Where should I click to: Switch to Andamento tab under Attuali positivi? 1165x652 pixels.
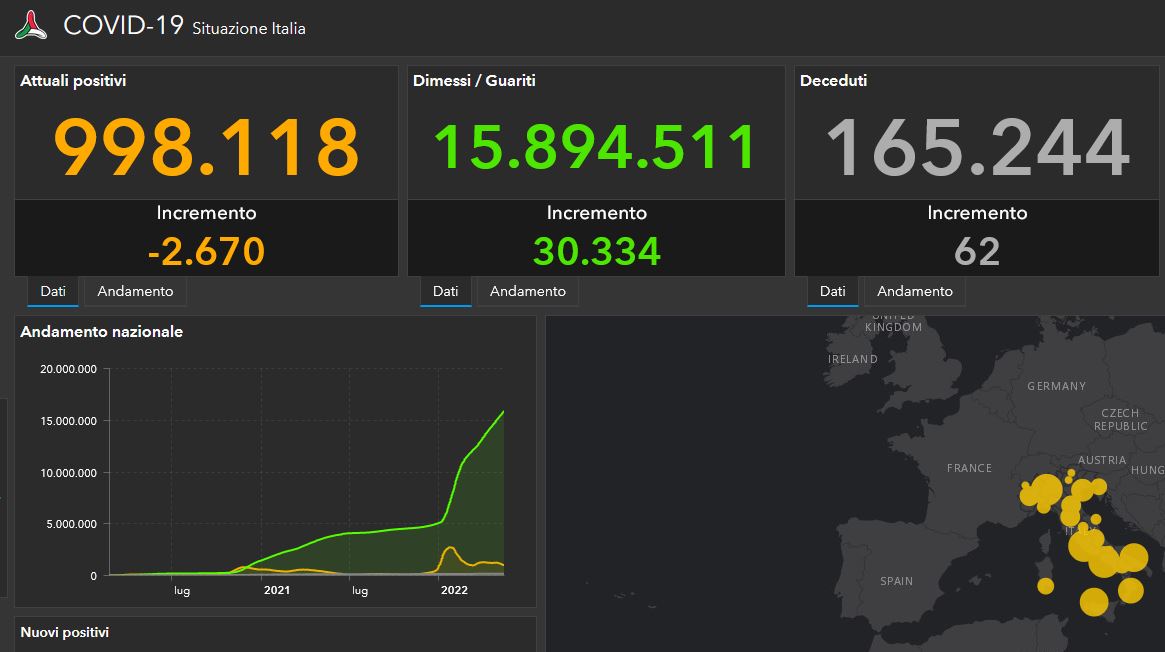(x=135, y=291)
